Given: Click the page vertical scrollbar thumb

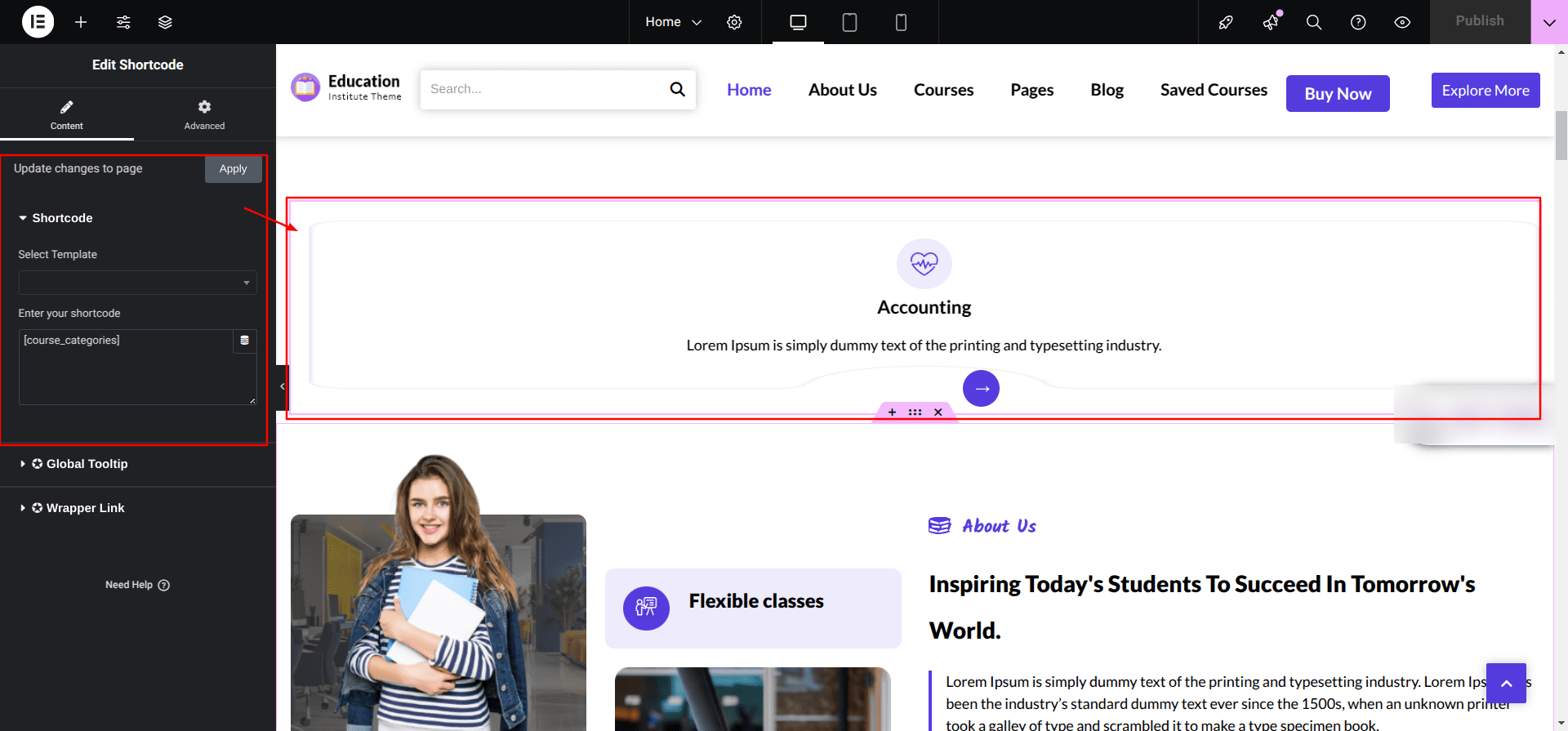Looking at the screenshot, I should point(1561,136).
